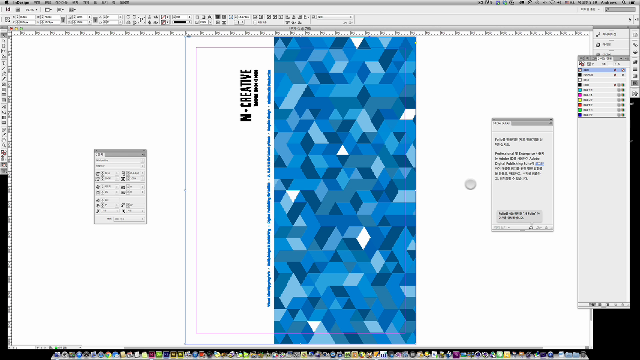Click the N·CREATIVE logo text on the page
The height and width of the screenshot is (360, 640).
tap(246, 95)
